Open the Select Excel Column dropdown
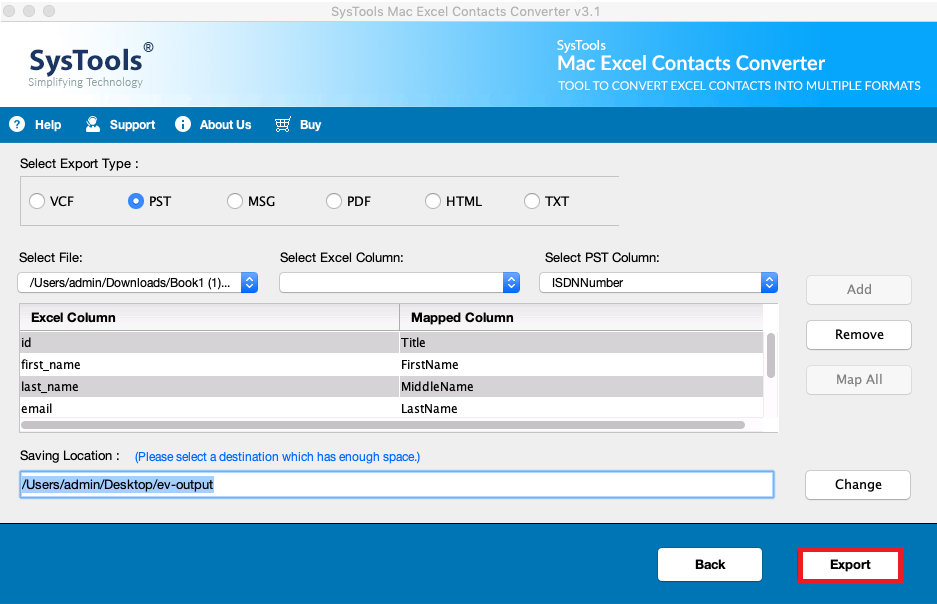 point(400,283)
